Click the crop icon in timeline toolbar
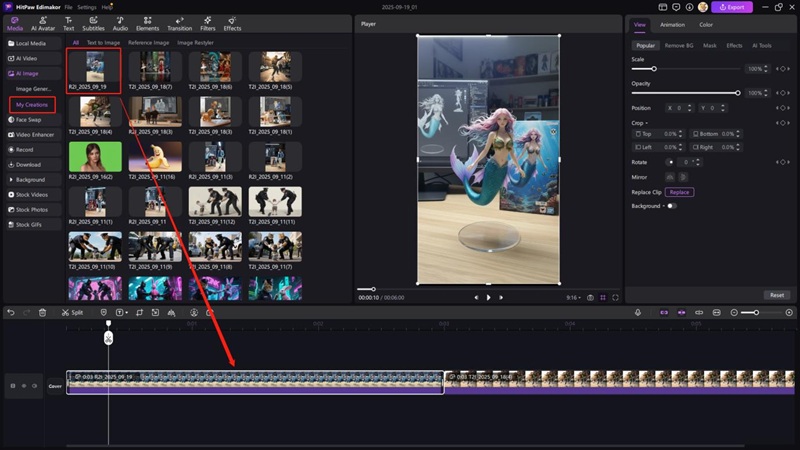 (x=139, y=312)
